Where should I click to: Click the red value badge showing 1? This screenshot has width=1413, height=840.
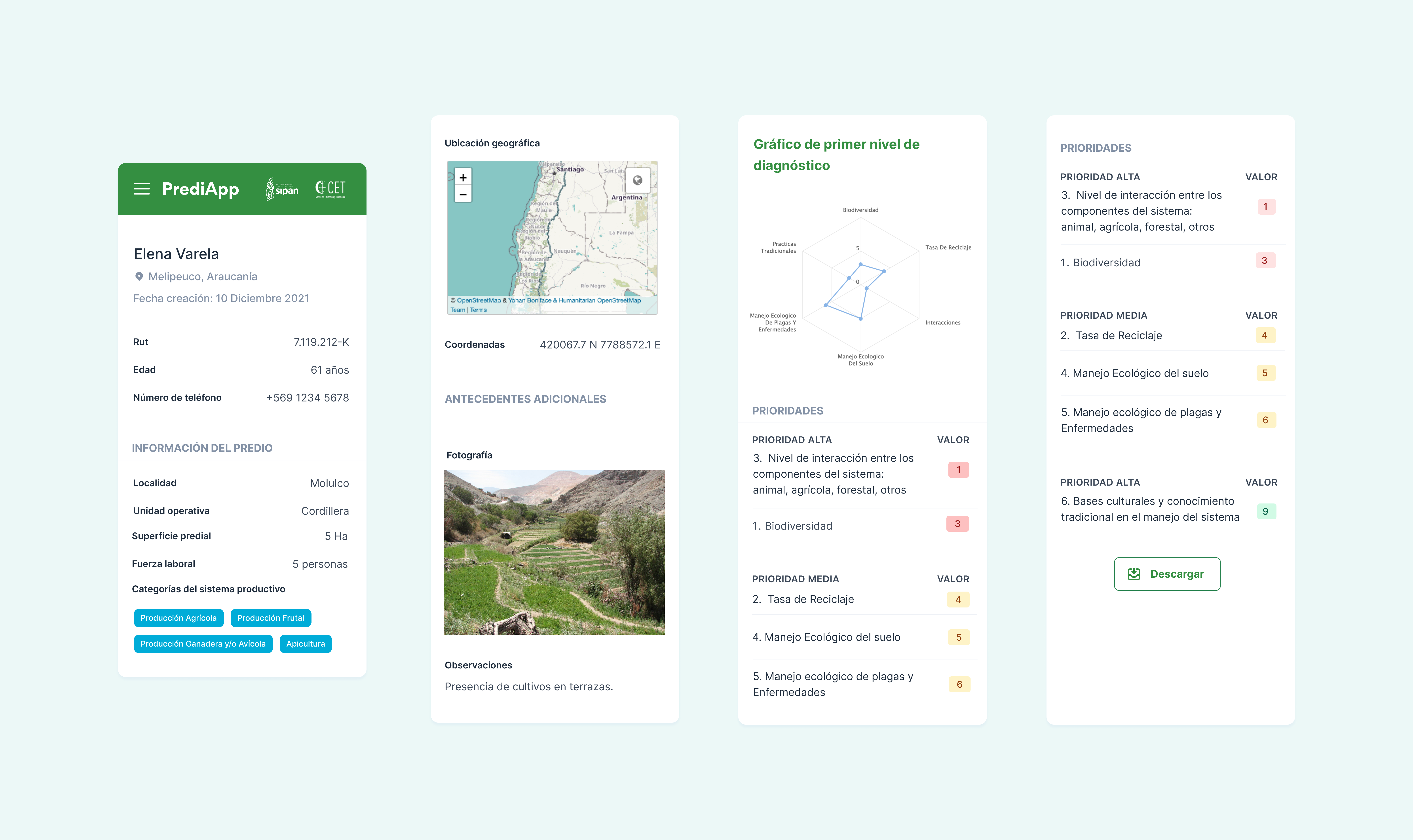(958, 470)
